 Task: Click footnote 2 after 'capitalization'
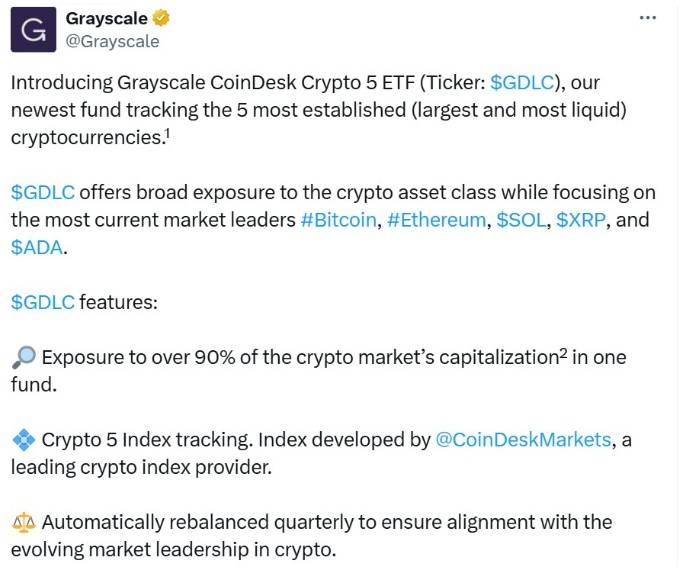click(x=563, y=355)
